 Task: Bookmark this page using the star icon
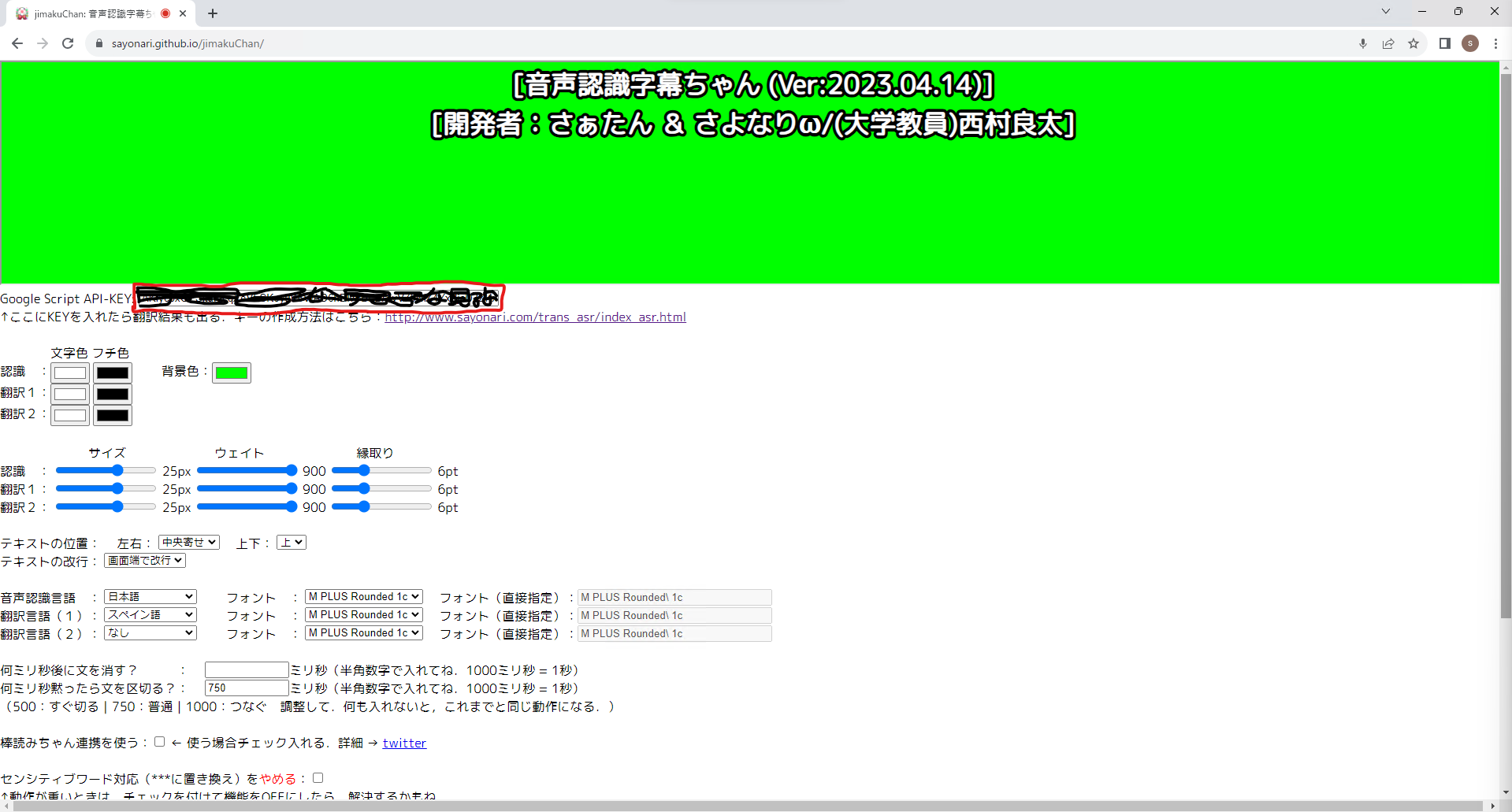(1414, 43)
